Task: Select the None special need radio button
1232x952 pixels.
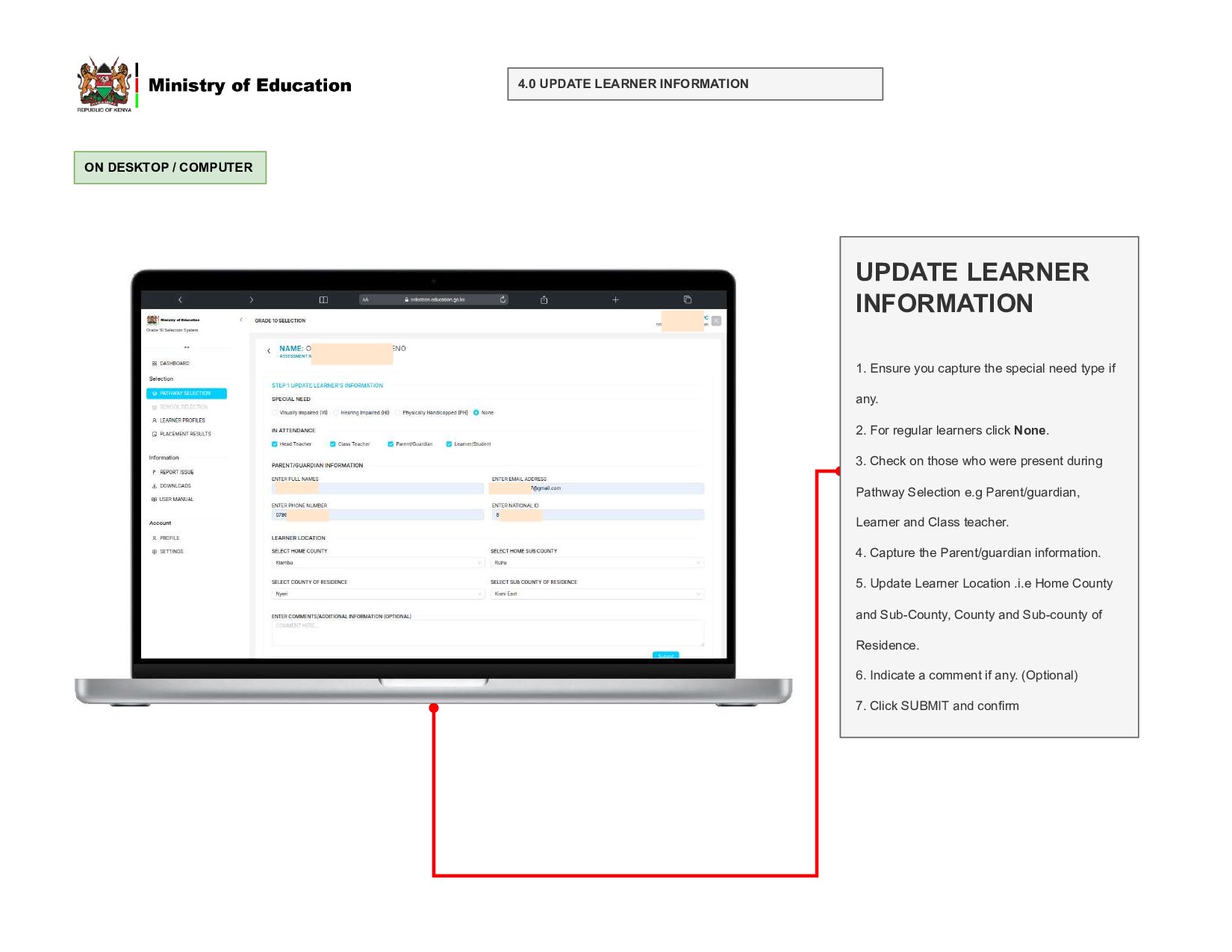Action: (x=476, y=413)
